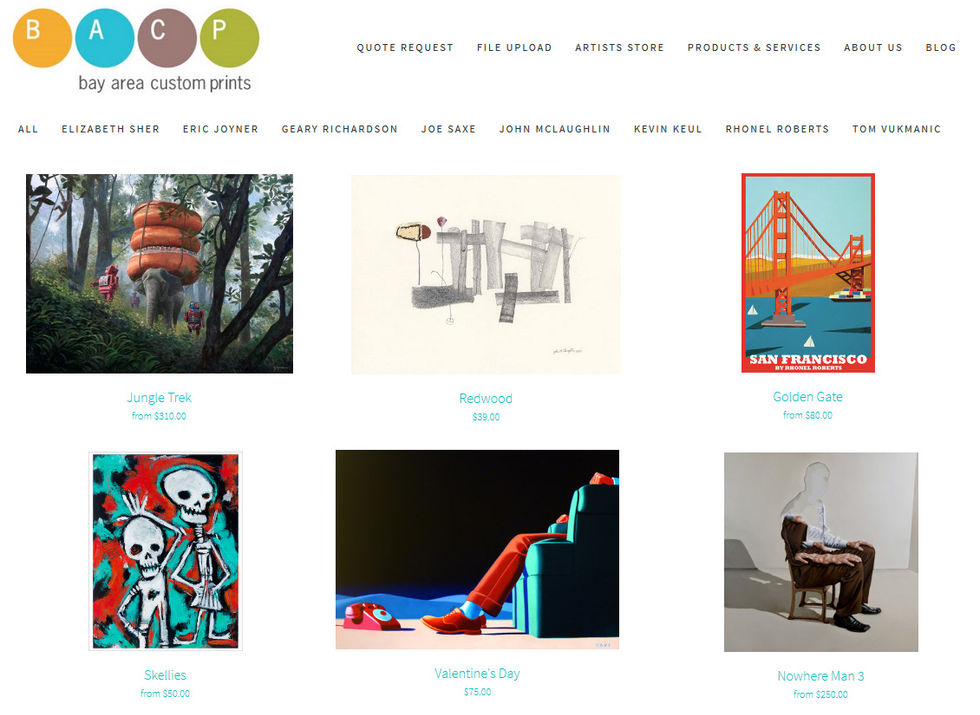Click the Nowhere Man 3 title link
Viewport: 980px width, 715px height.
[821, 676]
